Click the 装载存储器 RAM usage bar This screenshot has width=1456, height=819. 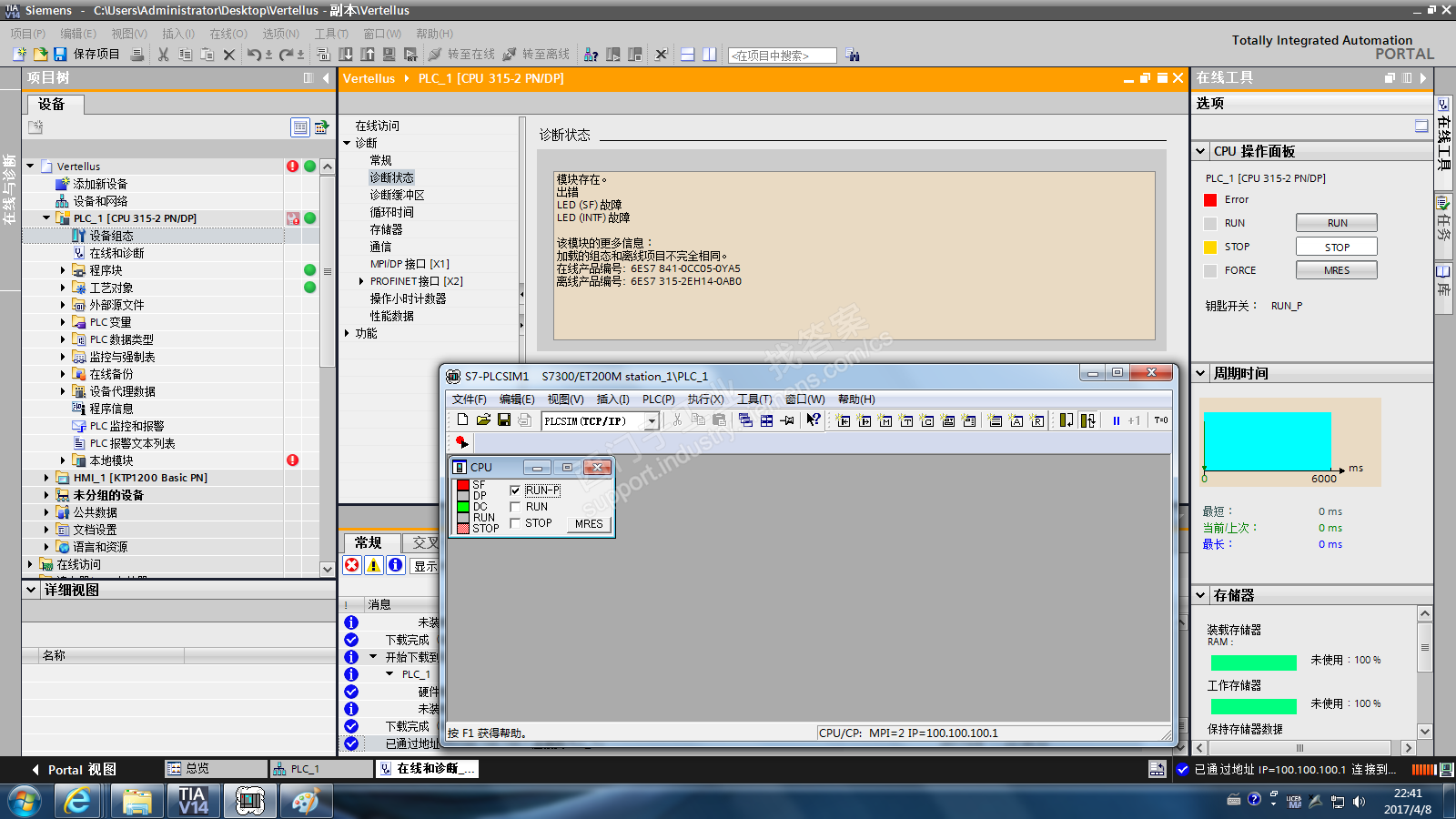point(1253,662)
